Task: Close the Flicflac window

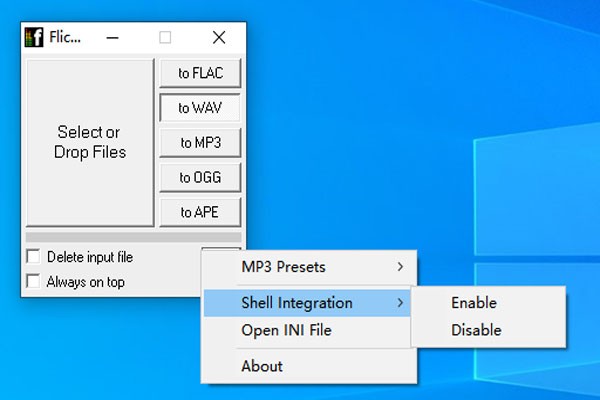Action: (219, 38)
